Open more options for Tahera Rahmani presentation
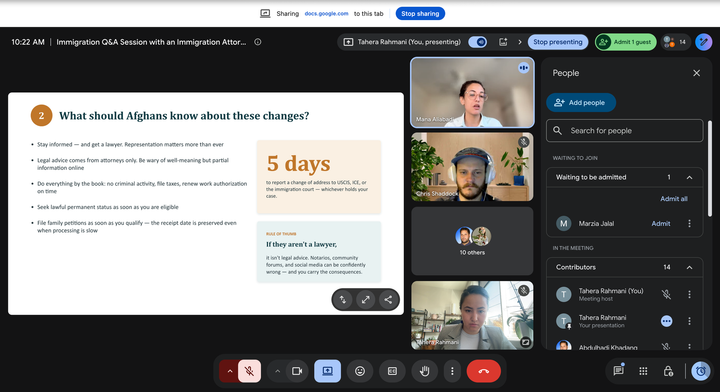This screenshot has width=720, height=392. [689, 321]
